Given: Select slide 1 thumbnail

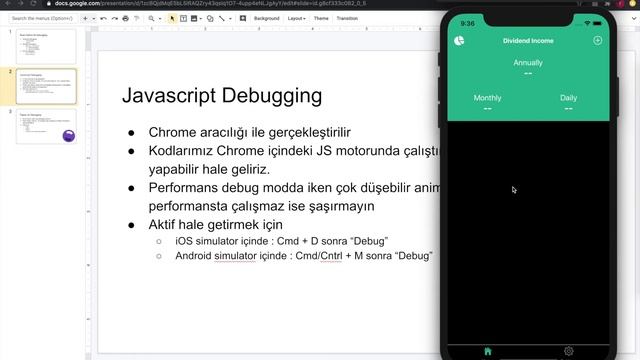Looking at the screenshot, I should click(x=46, y=46).
